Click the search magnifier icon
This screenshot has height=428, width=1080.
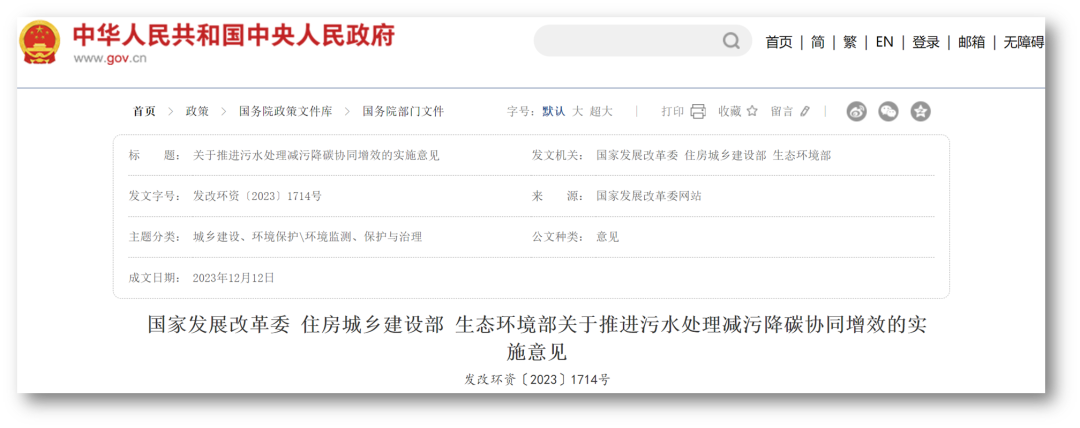(732, 41)
